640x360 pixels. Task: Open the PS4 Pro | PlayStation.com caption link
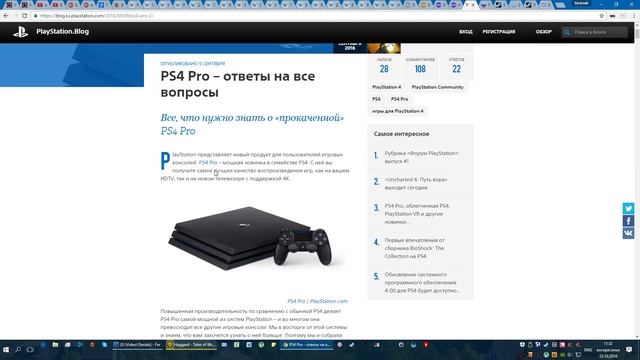(x=317, y=301)
